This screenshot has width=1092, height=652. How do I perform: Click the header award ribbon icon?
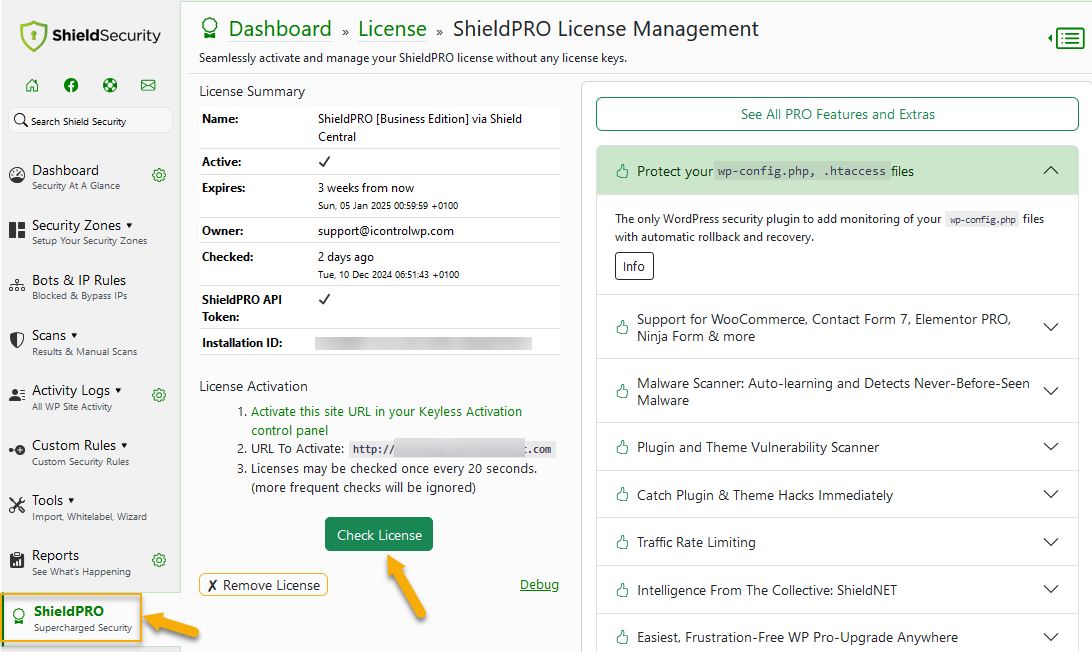(210, 28)
